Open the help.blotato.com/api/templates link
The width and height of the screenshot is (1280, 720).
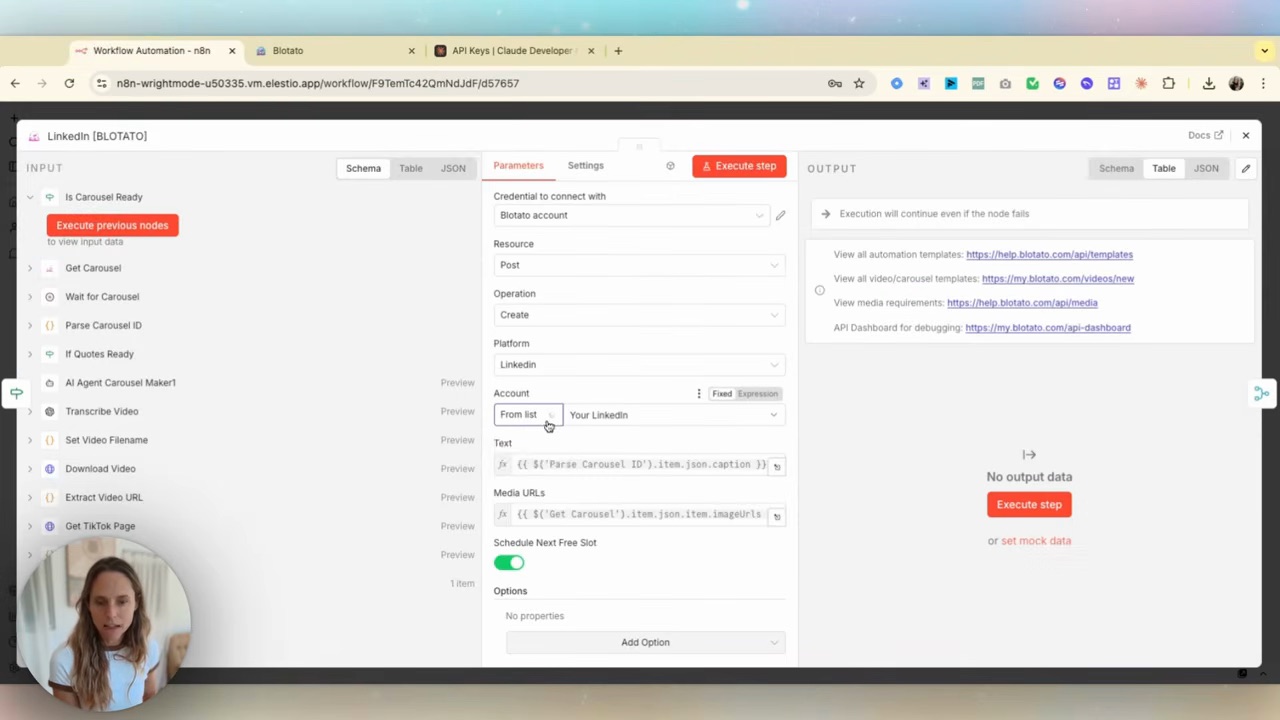1049,255
